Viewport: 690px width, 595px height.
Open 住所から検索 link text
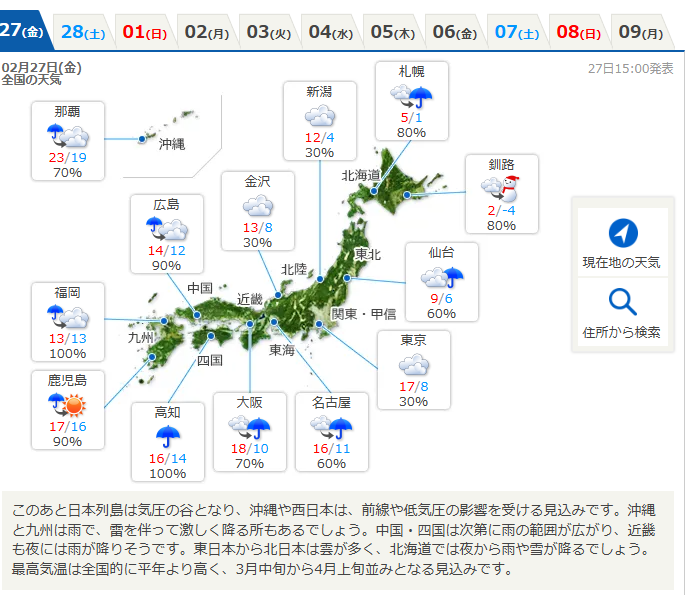pos(621,332)
